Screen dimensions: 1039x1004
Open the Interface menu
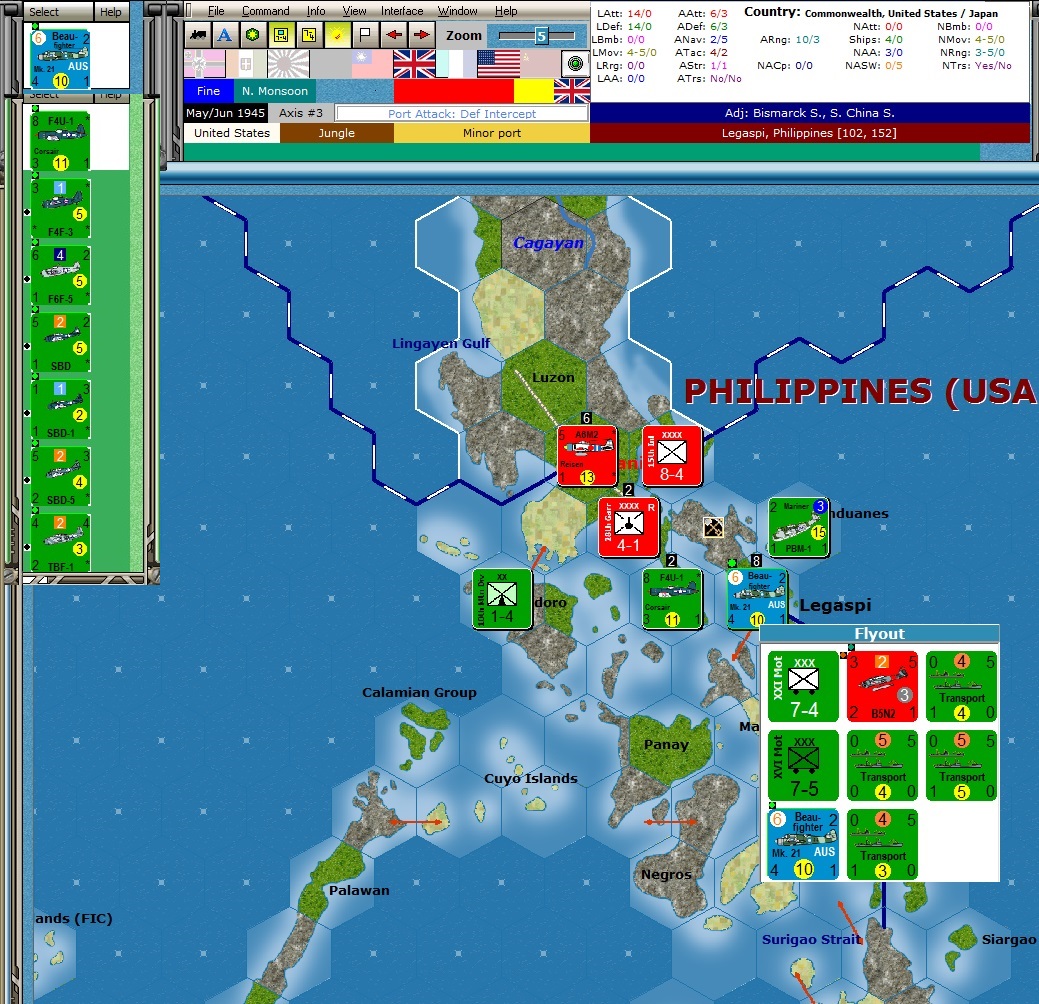point(402,11)
